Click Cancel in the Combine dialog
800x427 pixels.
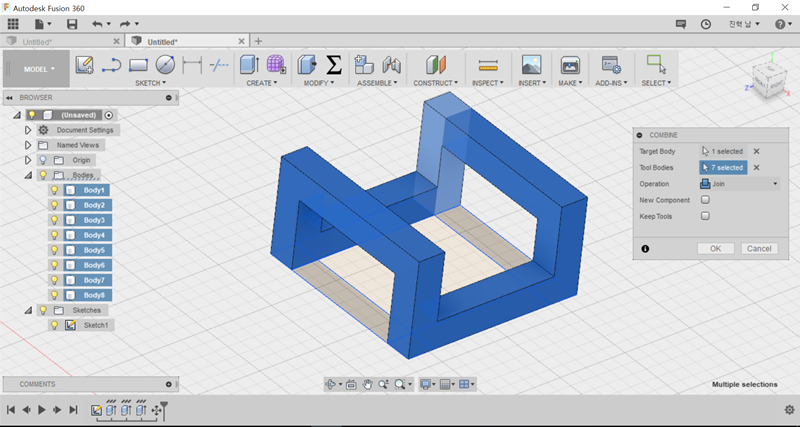tap(759, 248)
